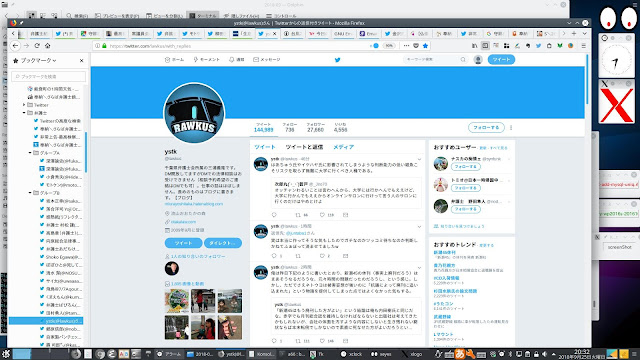Screen dimensions: 640x360
Task: Click reply icon on the first tweet
Action: [x=274, y=215]
